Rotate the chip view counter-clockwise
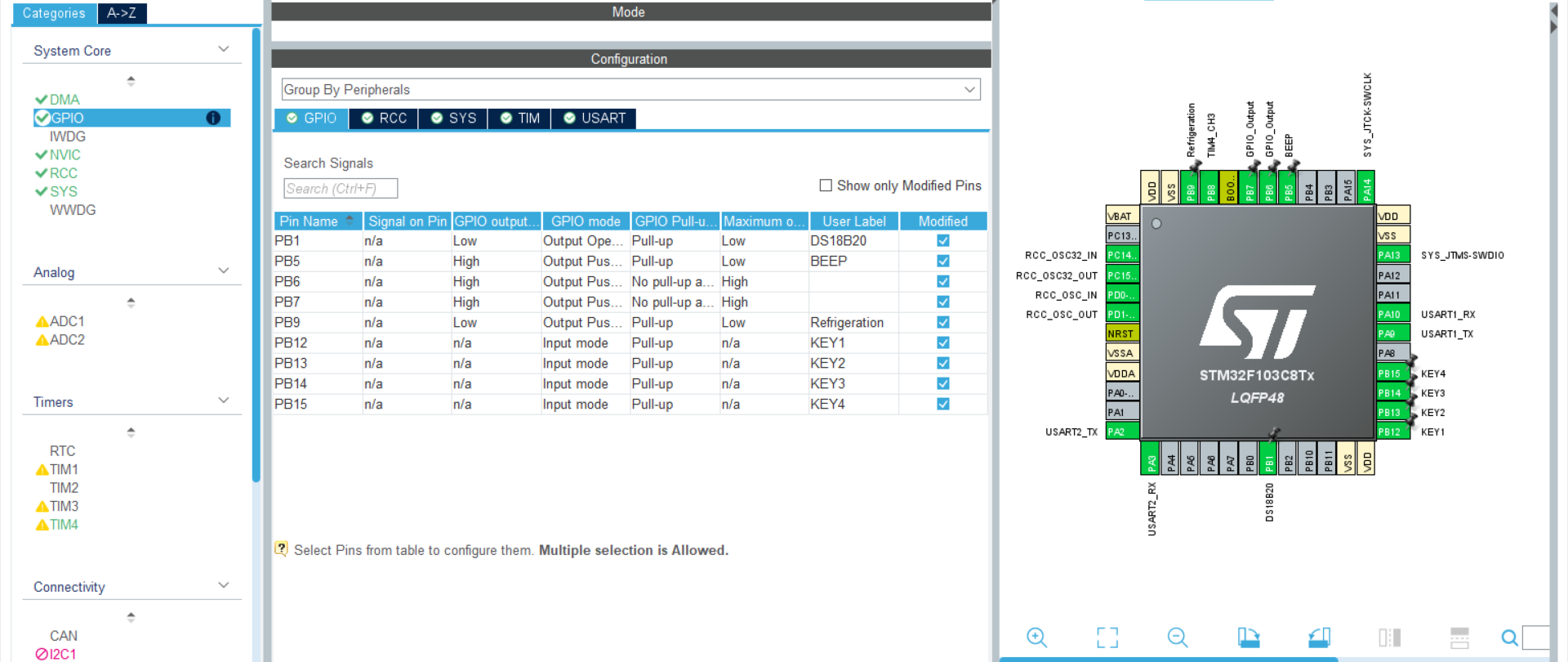 [1319, 637]
